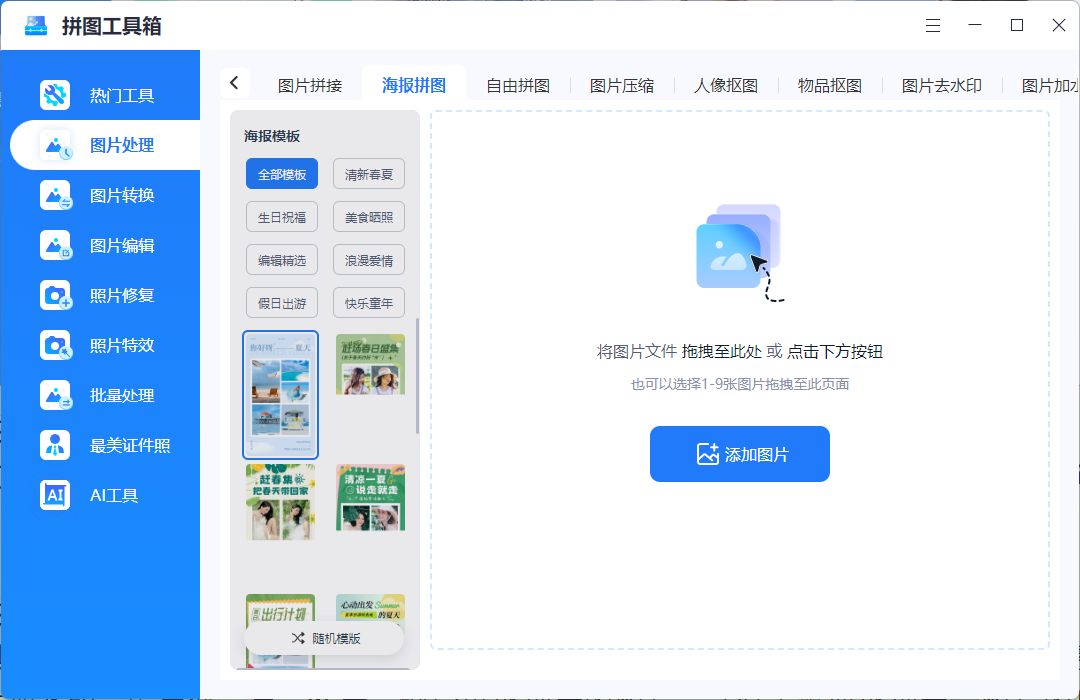Click the 拼图工具箱 app logo
Image resolution: width=1080 pixels, height=700 pixels.
[36, 25]
